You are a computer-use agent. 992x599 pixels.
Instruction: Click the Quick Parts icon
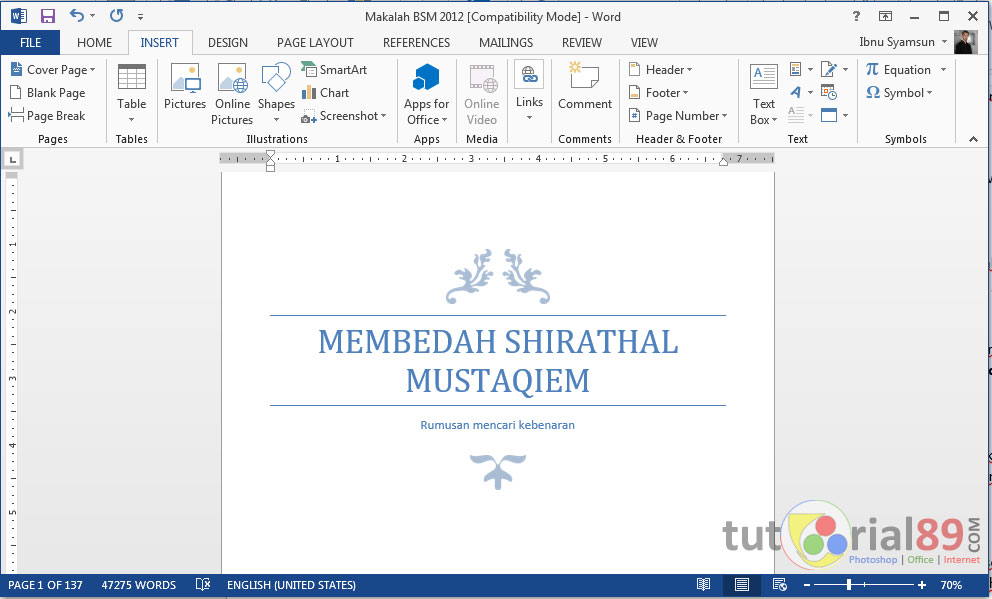[796, 69]
